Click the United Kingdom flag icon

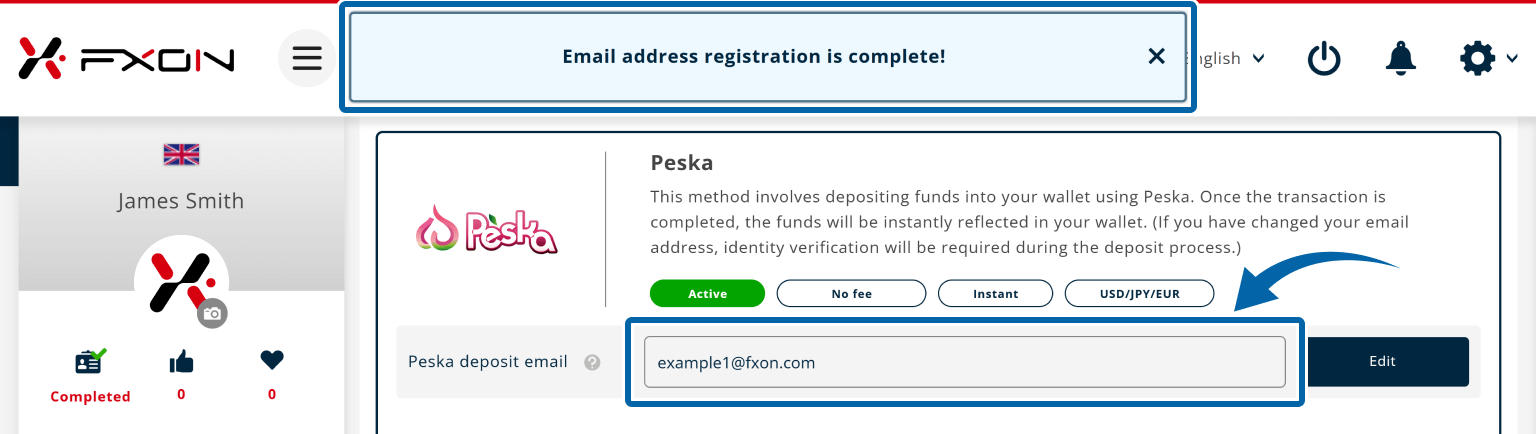pos(181,154)
